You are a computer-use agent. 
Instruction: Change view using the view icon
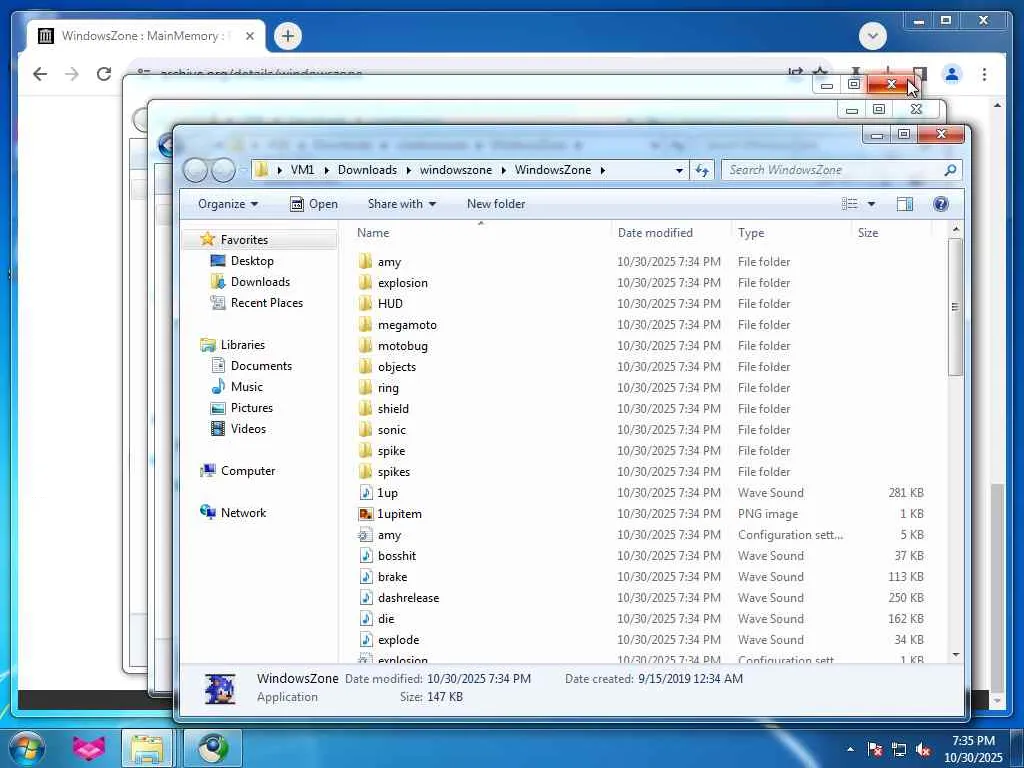coord(849,204)
